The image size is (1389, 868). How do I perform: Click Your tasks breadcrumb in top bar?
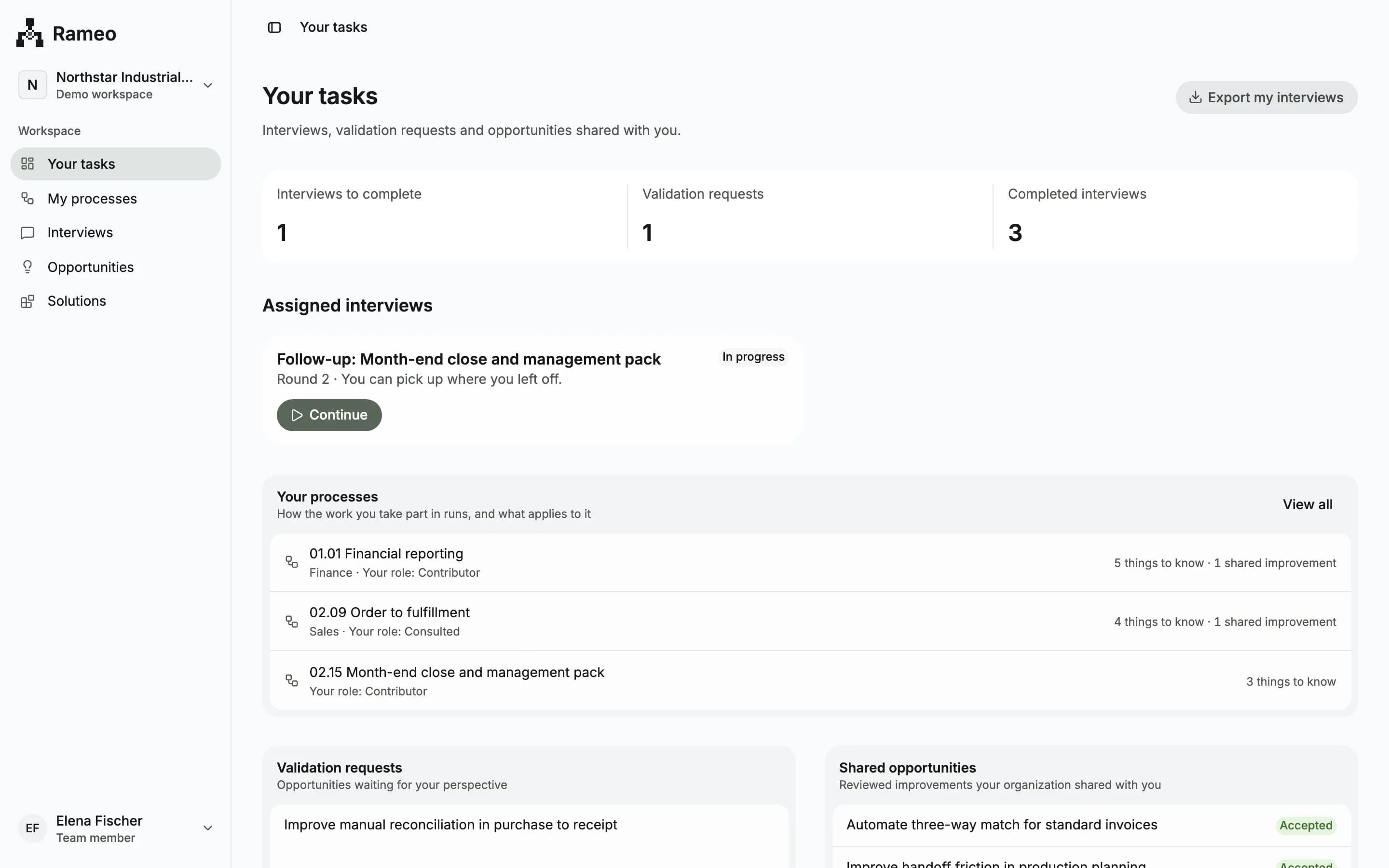coord(333,27)
